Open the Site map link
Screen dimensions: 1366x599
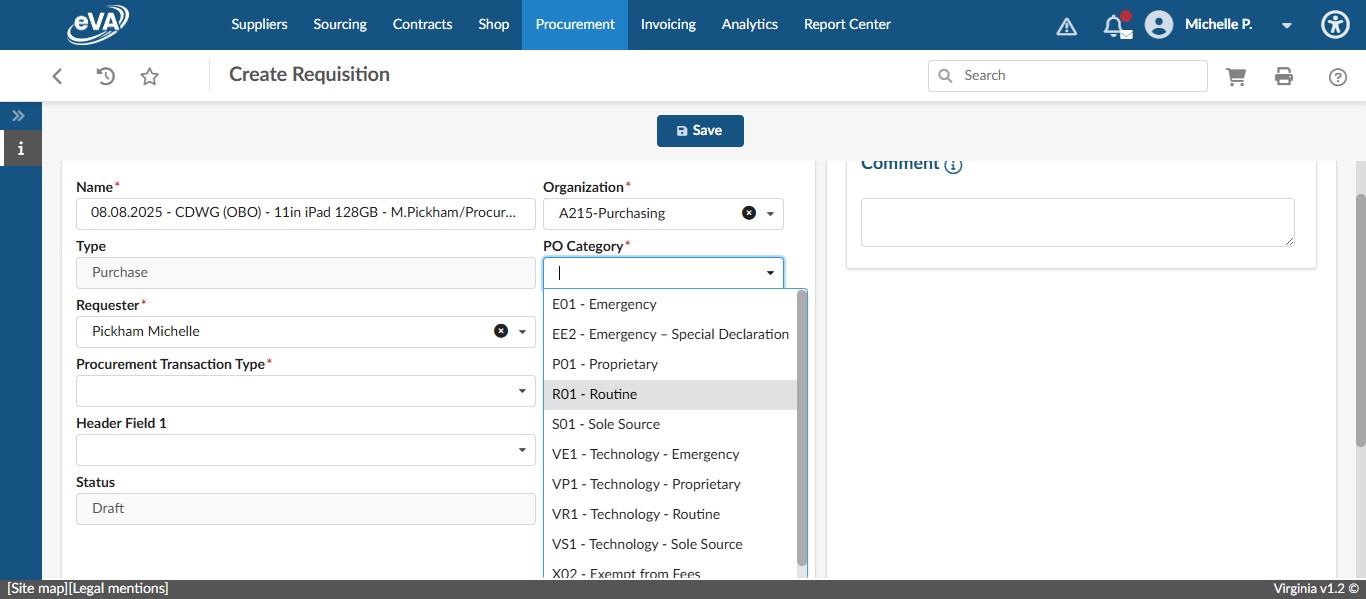coord(37,589)
